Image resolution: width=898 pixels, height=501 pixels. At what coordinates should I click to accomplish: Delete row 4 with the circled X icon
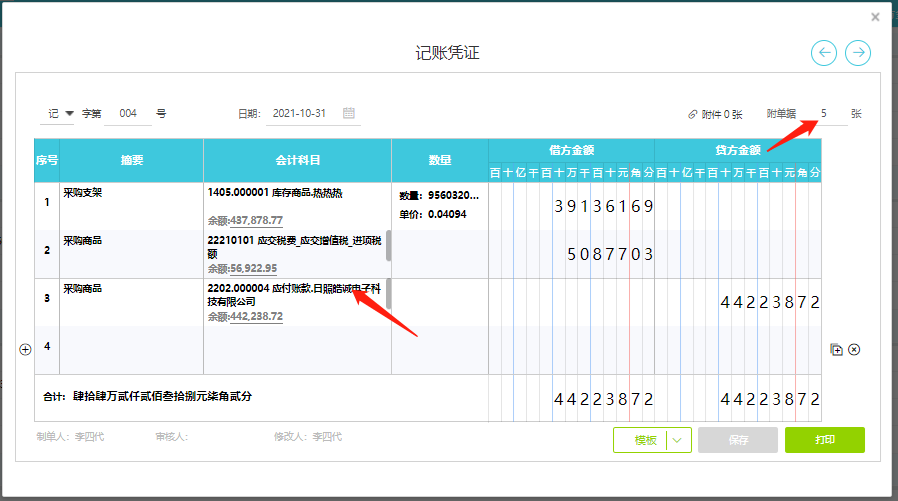pyautogui.click(x=854, y=349)
